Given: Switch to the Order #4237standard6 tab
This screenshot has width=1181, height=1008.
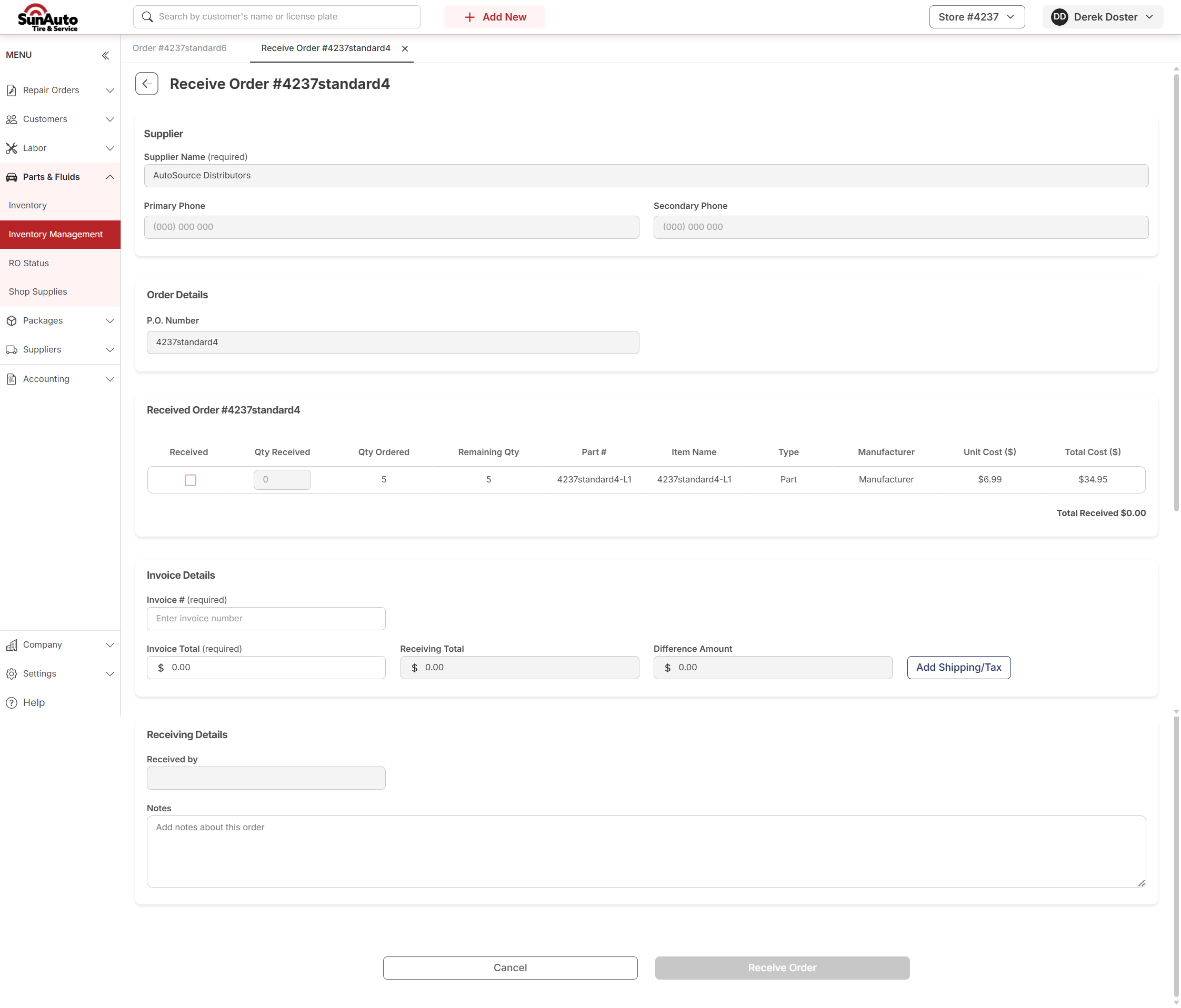Looking at the screenshot, I should (x=179, y=48).
